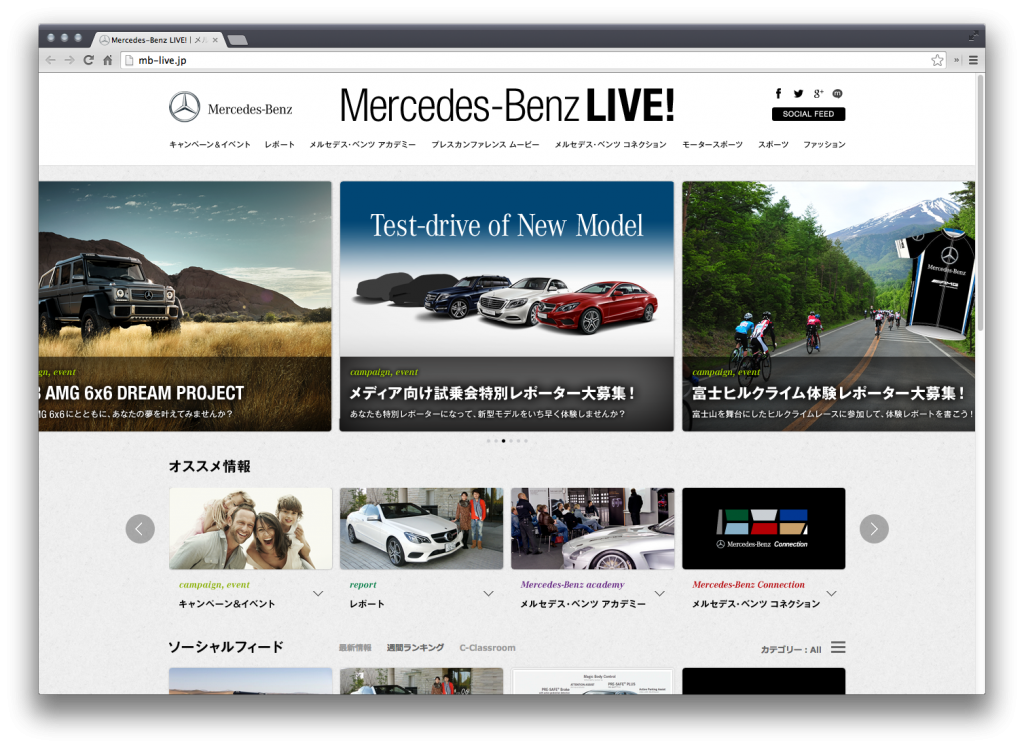Open the Mercedes-Benz Connection logo thumbnail
This screenshot has width=1024, height=748.
point(764,528)
